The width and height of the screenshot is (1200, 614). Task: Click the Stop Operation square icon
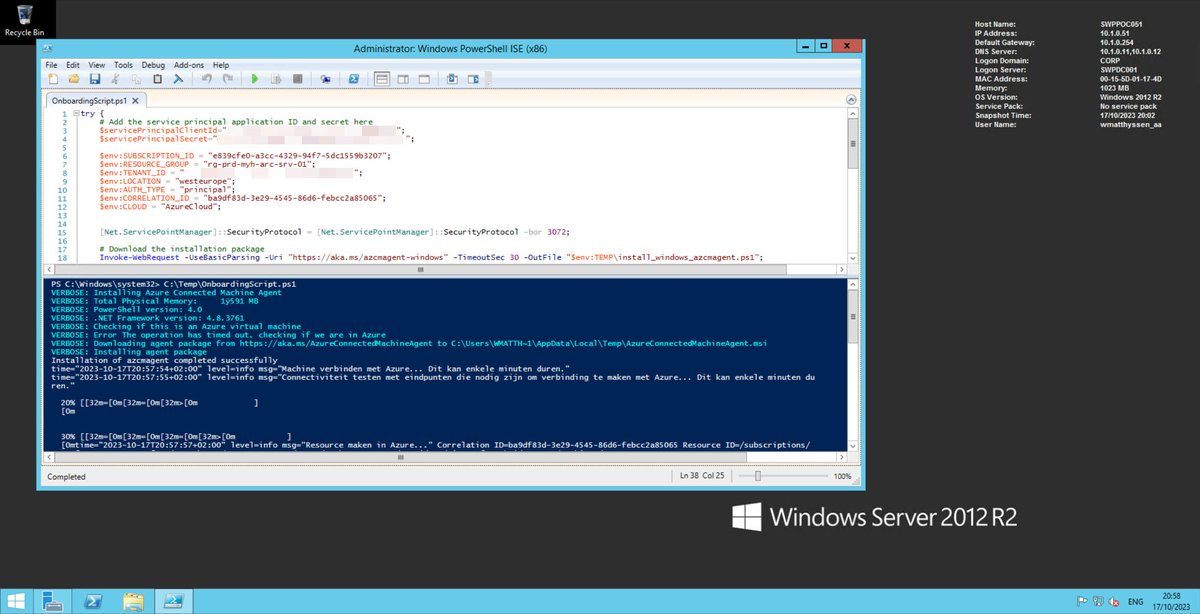click(297, 79)
